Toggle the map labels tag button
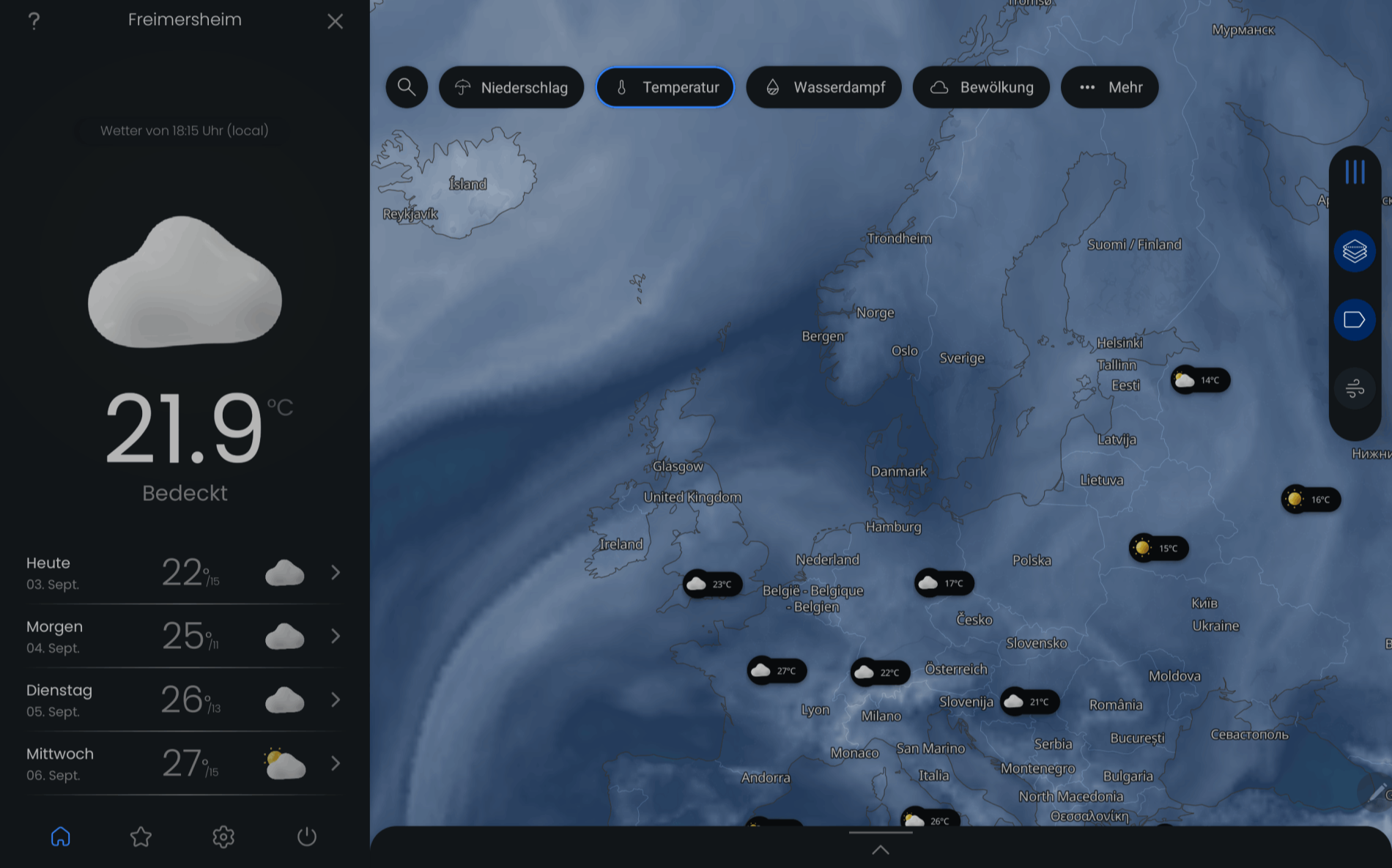 coord(1355,319)
